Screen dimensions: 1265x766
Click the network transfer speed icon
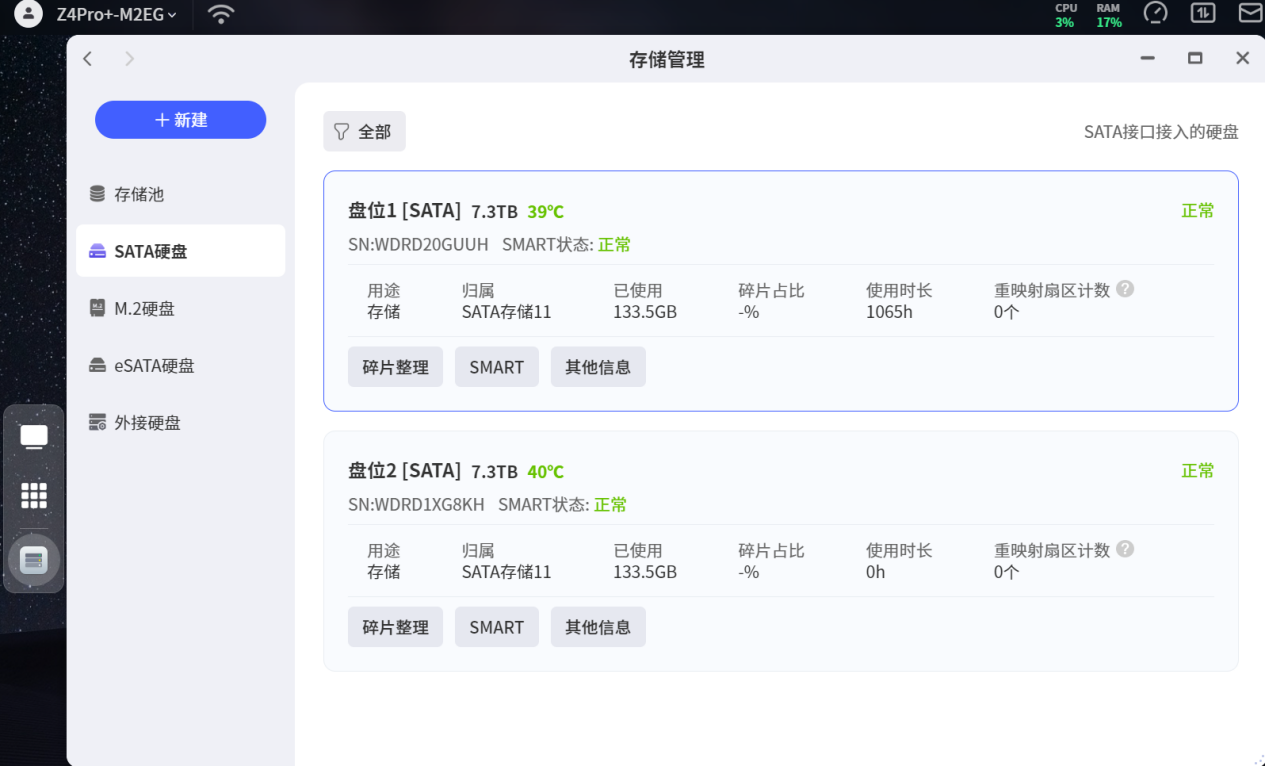(x=1202, y=13)
